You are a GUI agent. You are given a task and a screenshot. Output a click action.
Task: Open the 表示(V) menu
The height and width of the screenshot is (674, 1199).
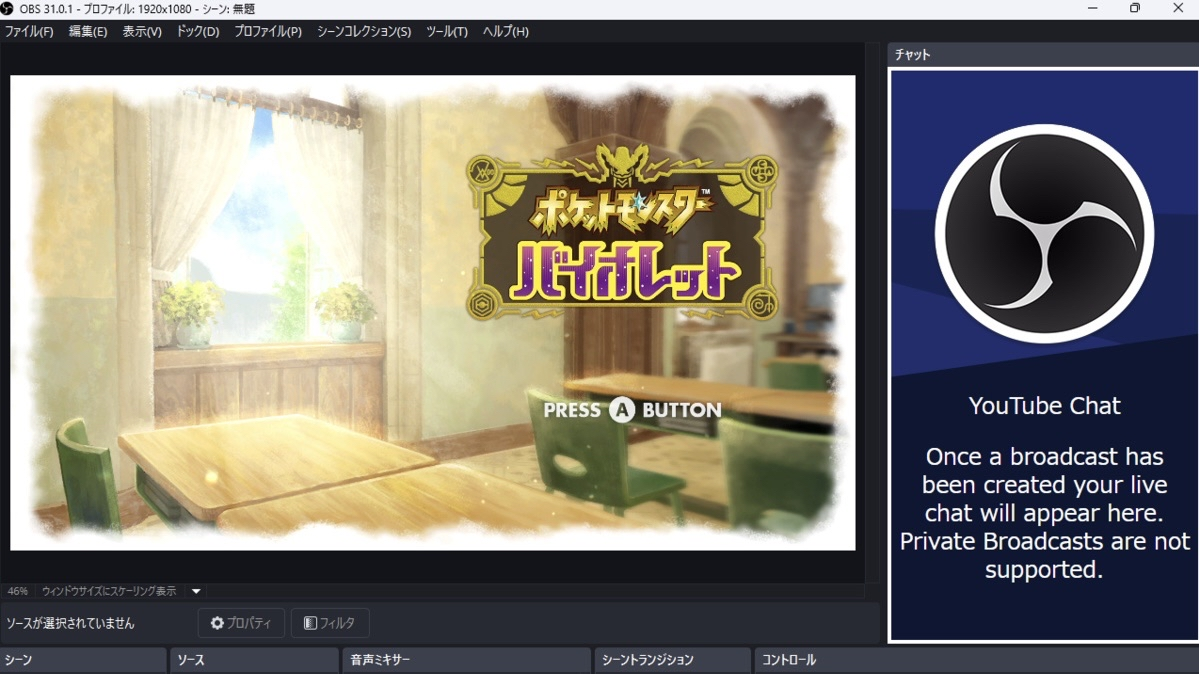tap(142, 31)
